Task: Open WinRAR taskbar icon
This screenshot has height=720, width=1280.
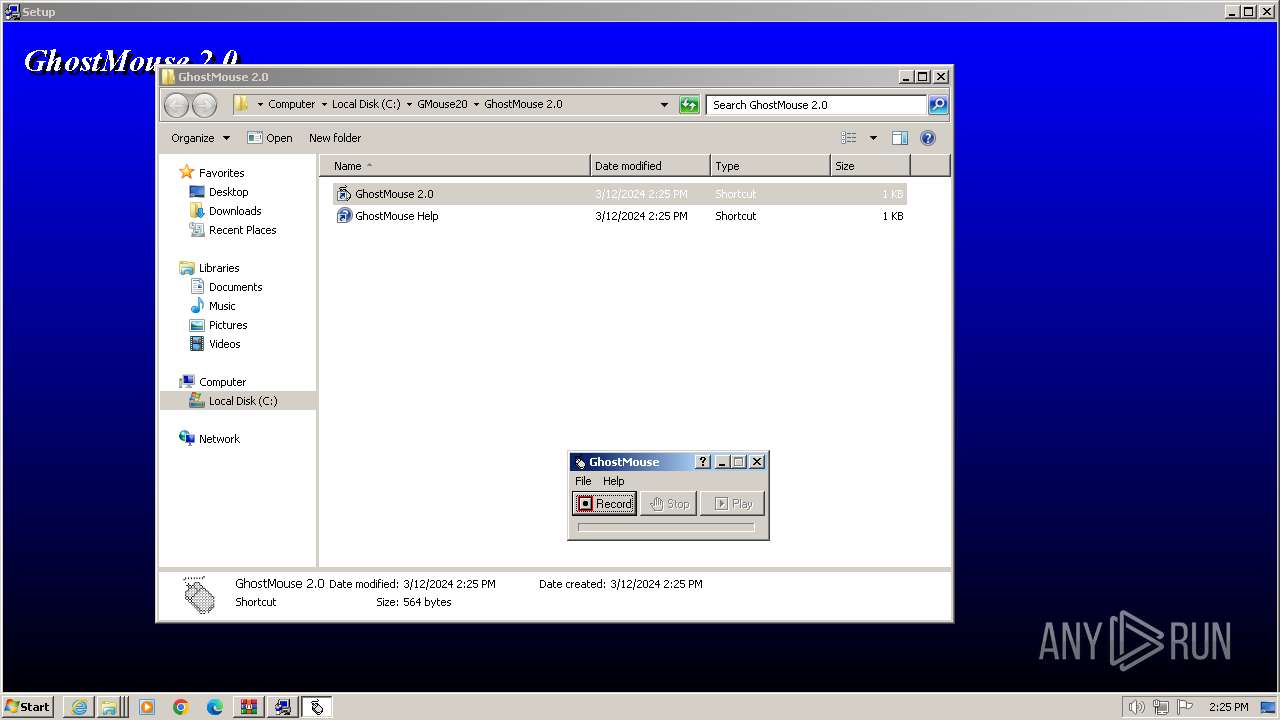Action: [249, 707]
